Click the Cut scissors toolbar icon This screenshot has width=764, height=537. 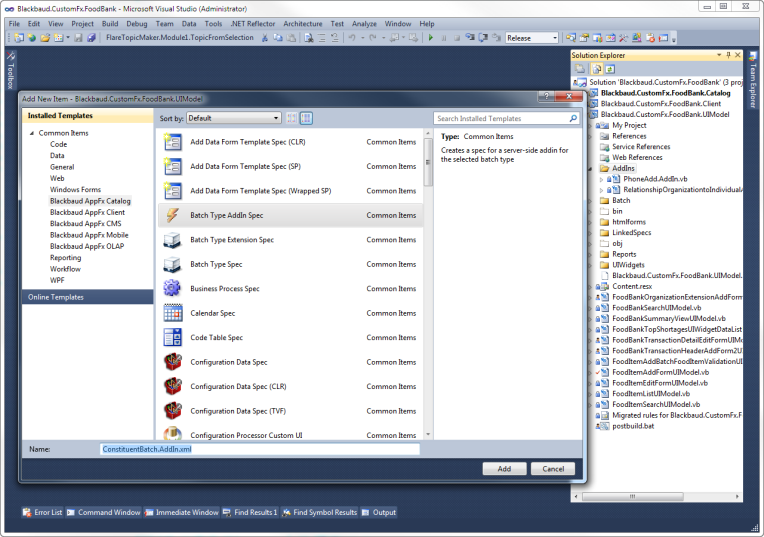coord(265,38)
